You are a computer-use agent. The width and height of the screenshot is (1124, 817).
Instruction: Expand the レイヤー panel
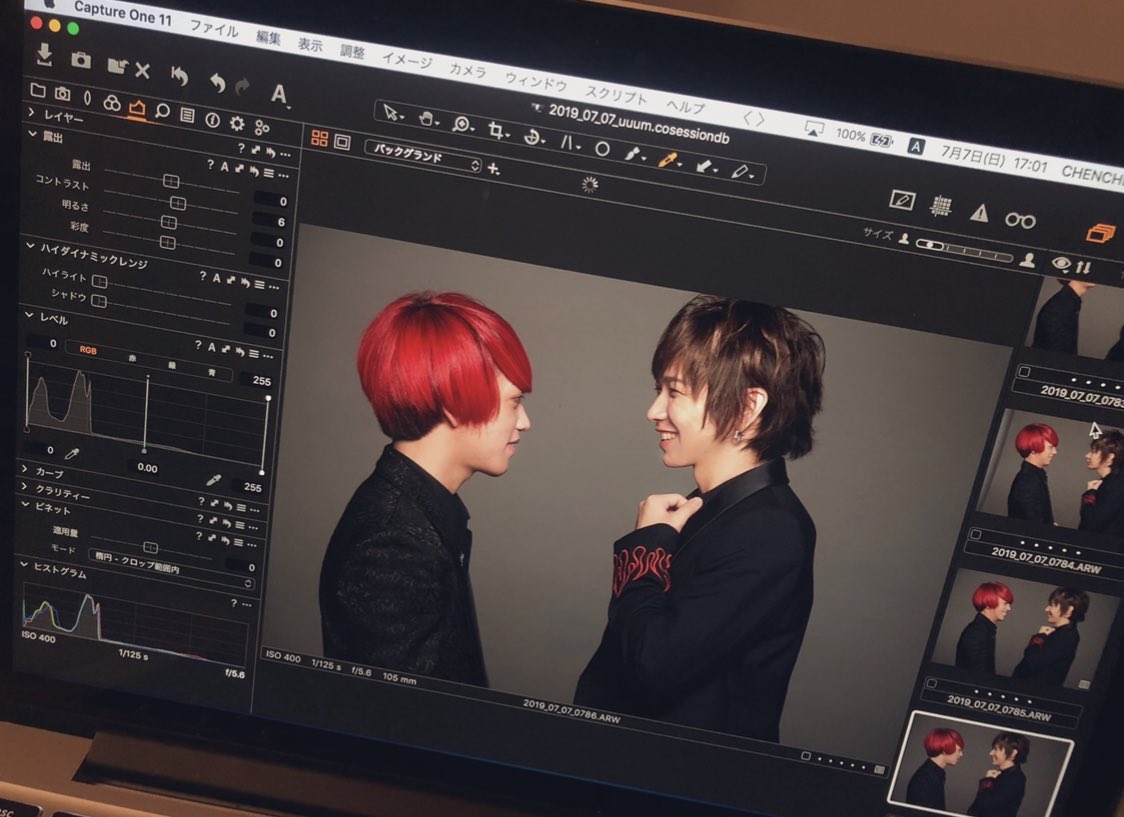pyautogui.click(x=32, y=113)
